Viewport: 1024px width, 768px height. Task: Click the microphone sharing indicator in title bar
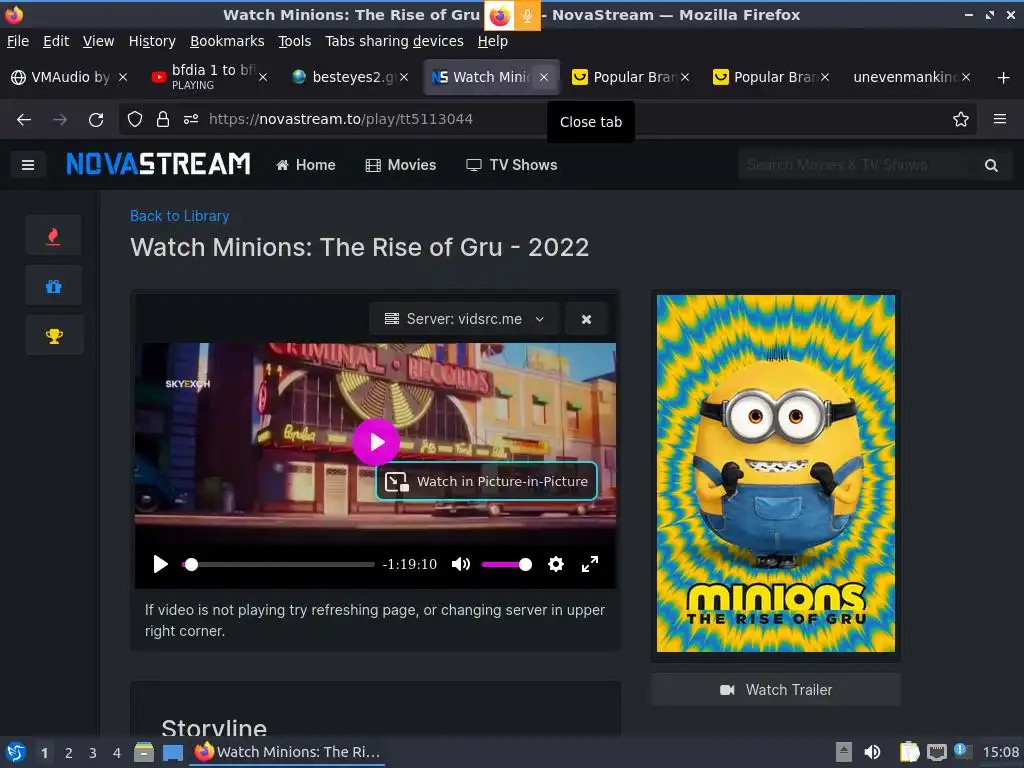coord(526,16)
